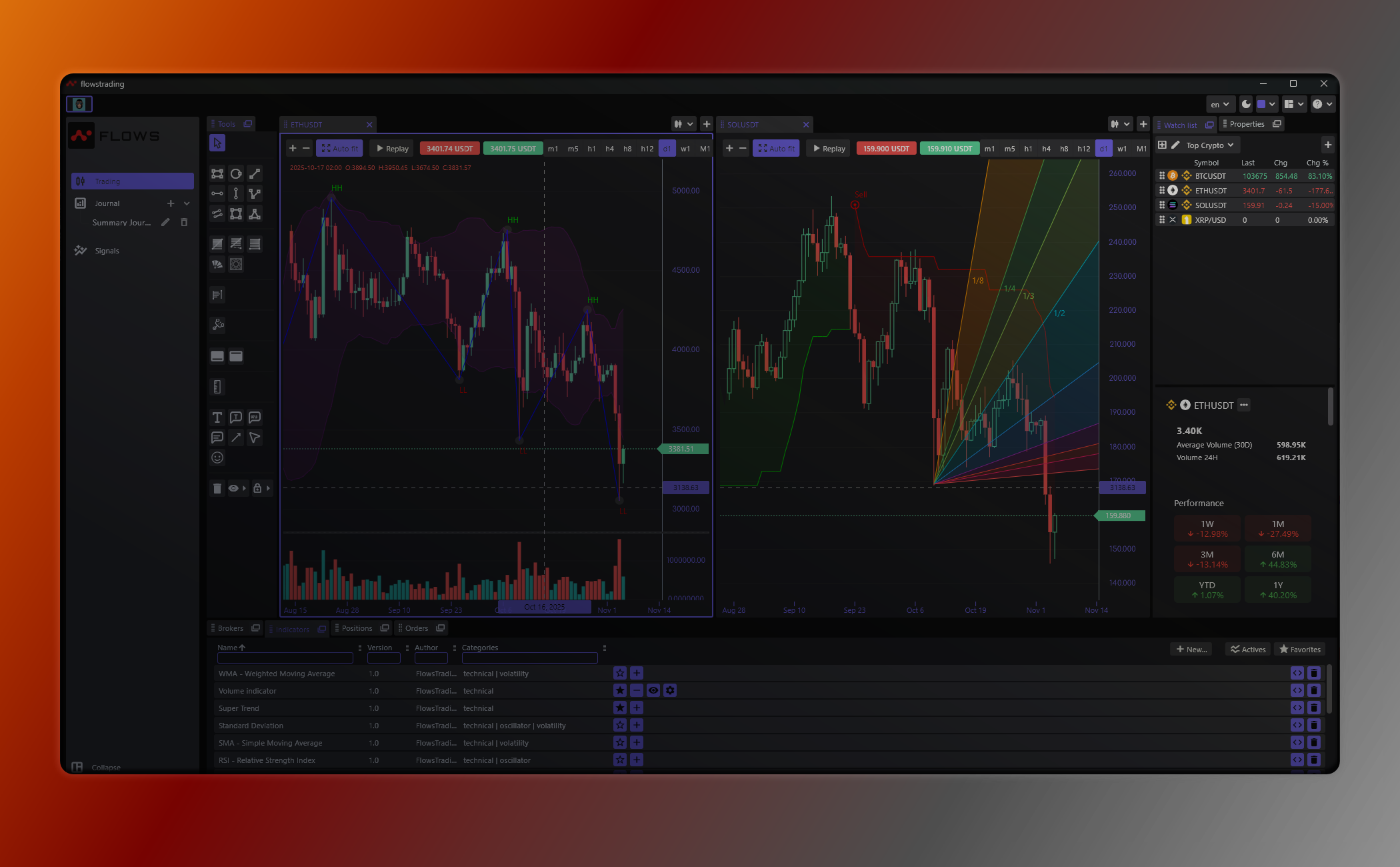
Task: Delete all drawings with trash tool
Action: [217, 488]
